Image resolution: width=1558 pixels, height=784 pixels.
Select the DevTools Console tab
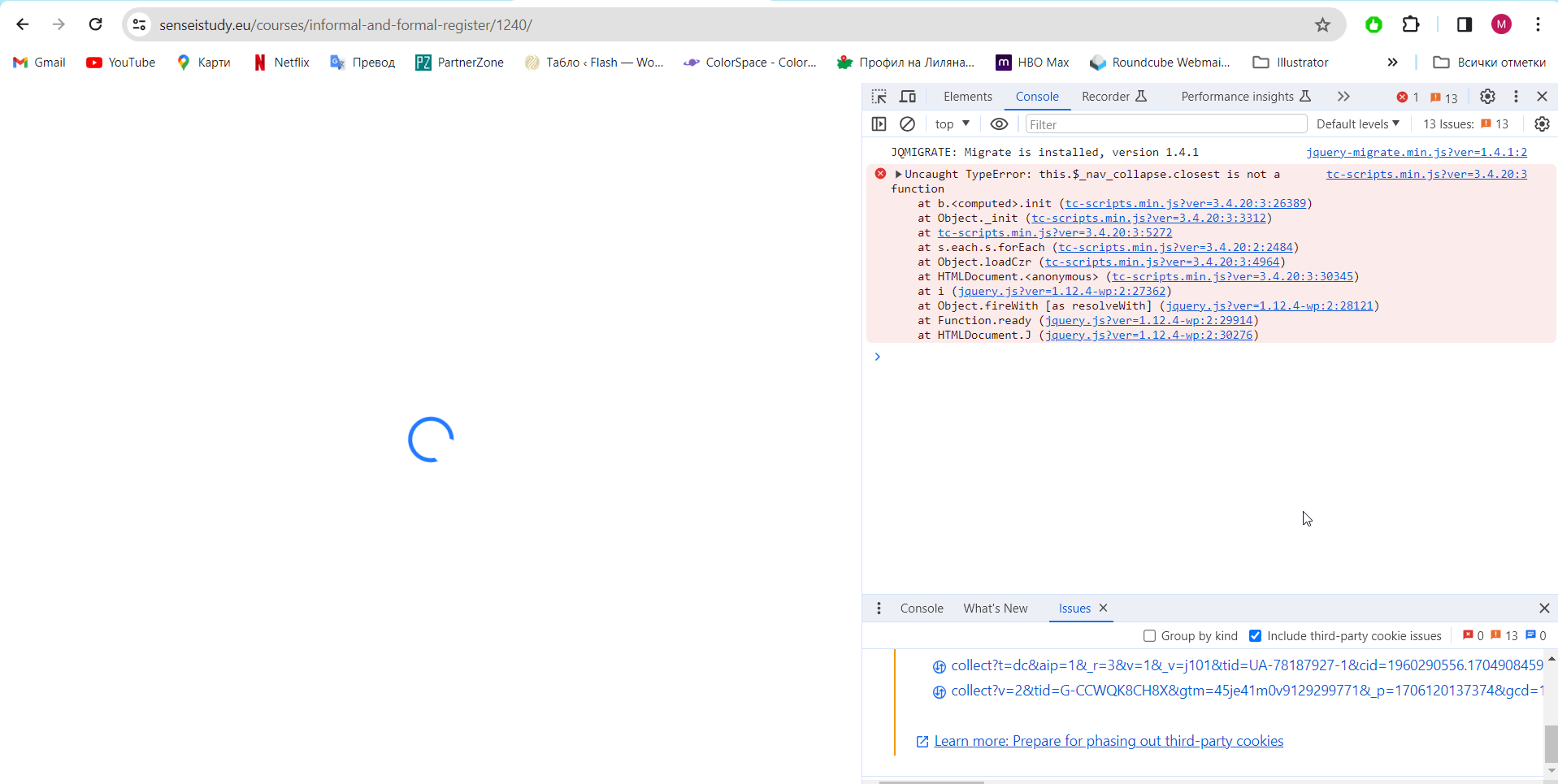click(x=1037, y=97)
